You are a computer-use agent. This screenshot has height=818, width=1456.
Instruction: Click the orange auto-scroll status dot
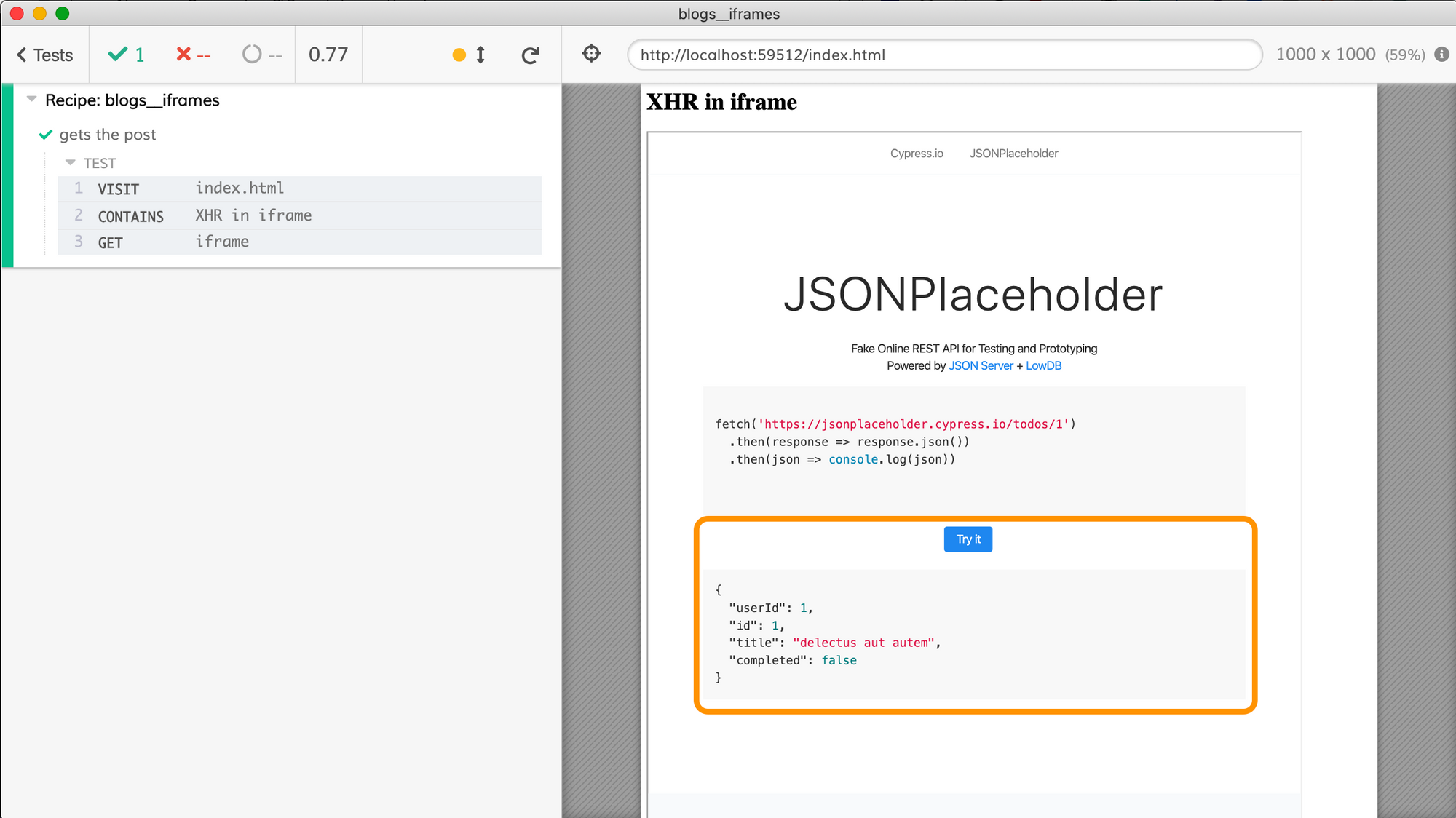(x=459, y=55)
